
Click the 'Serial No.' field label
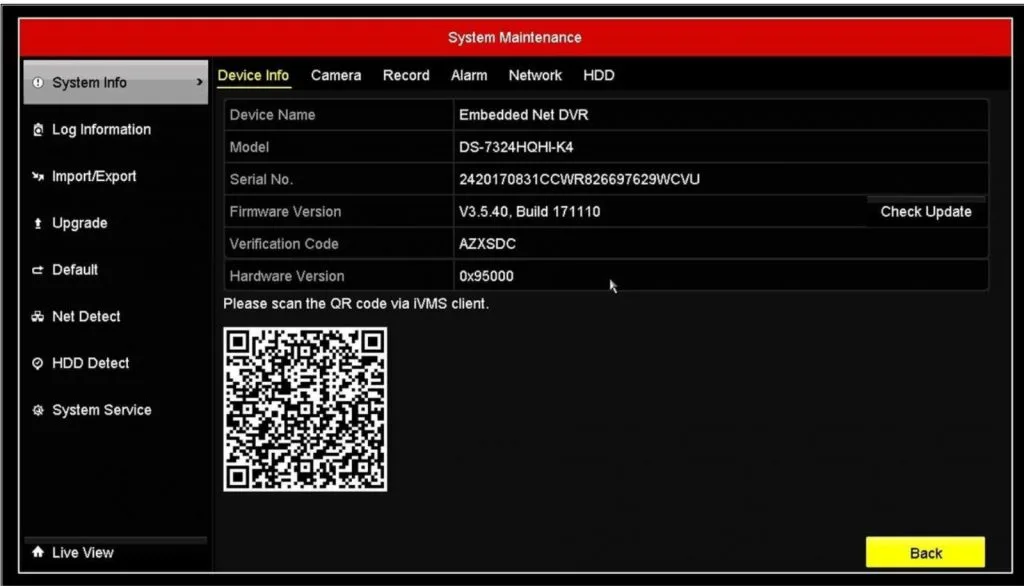pos(261,179)
